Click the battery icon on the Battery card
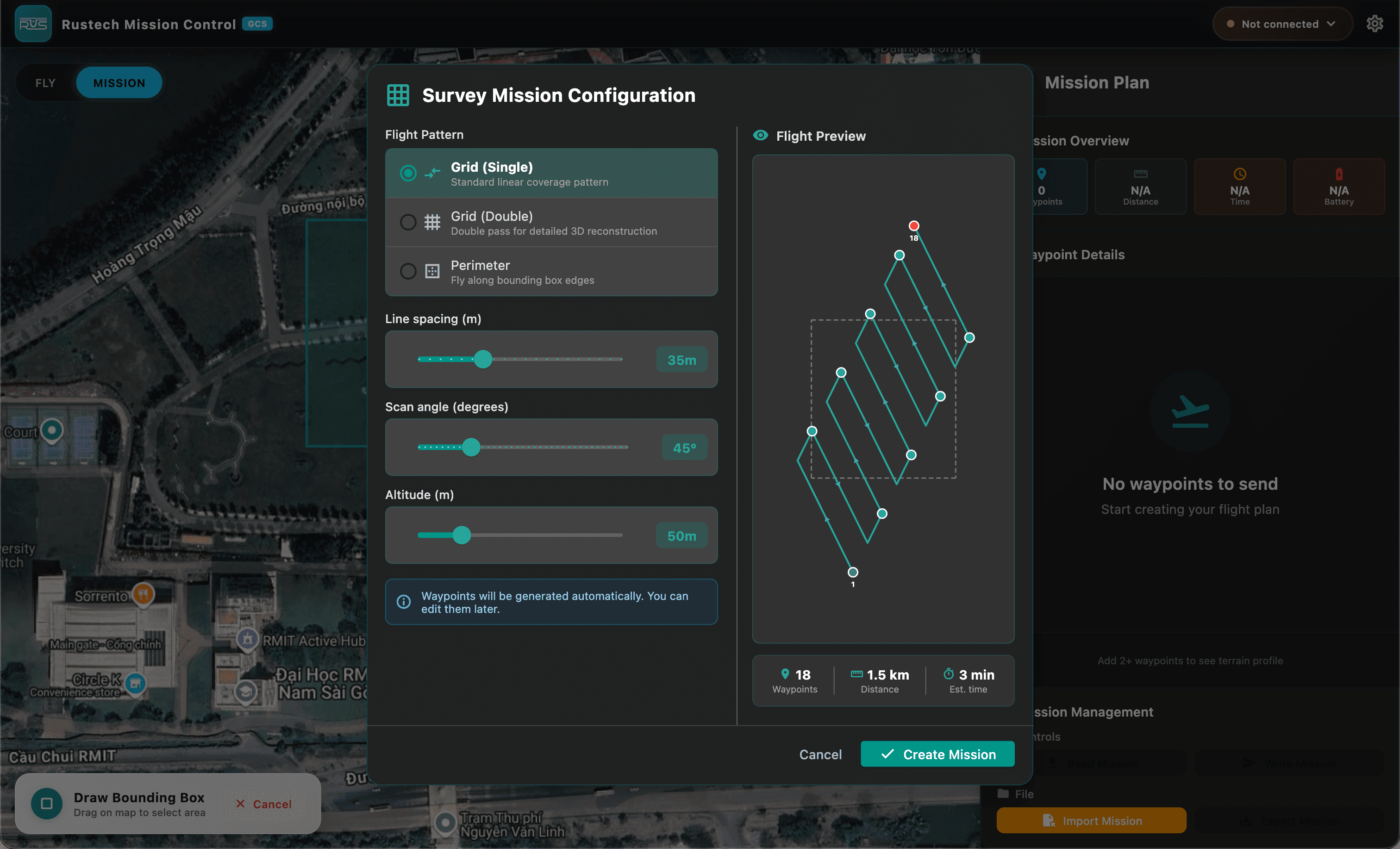The width and height of the screenshot is (1400, 849). click(x=1338, y=174)
